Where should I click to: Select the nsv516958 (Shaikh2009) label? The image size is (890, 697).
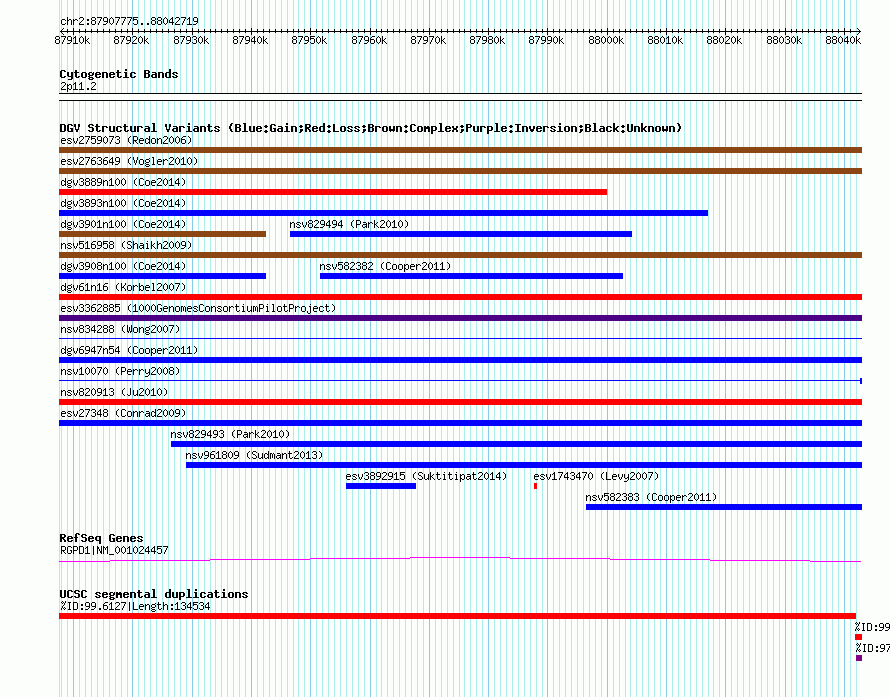click(126, 245)
